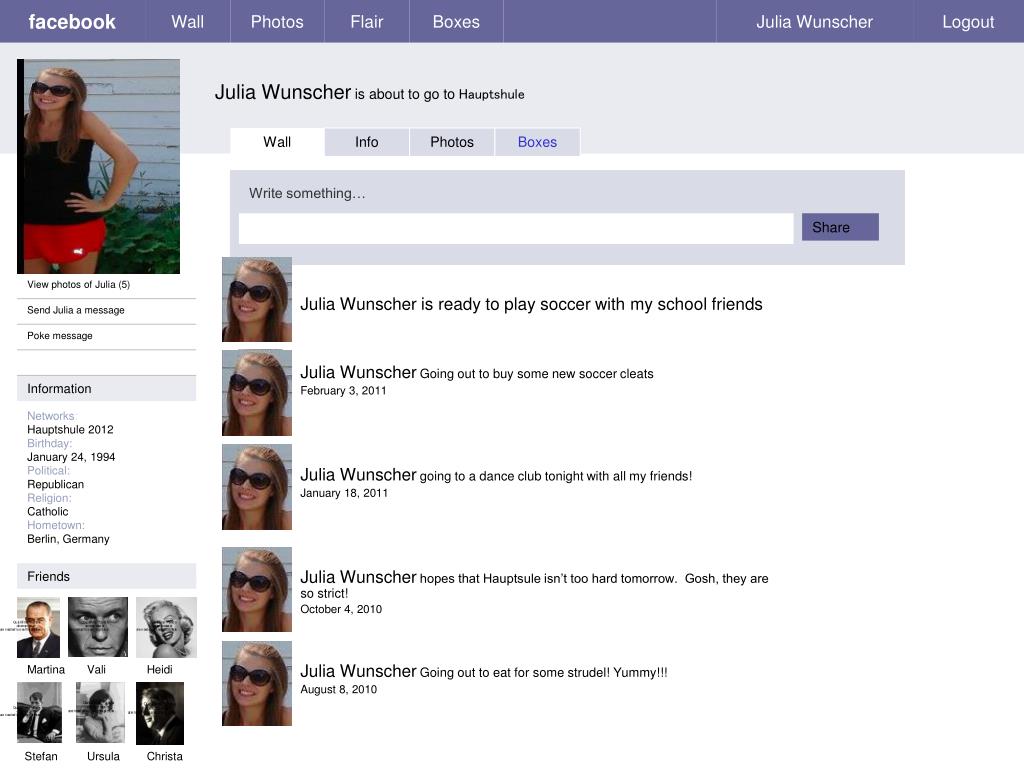
Task: Switch to the Info profile tab
Action: coord(366,142)
